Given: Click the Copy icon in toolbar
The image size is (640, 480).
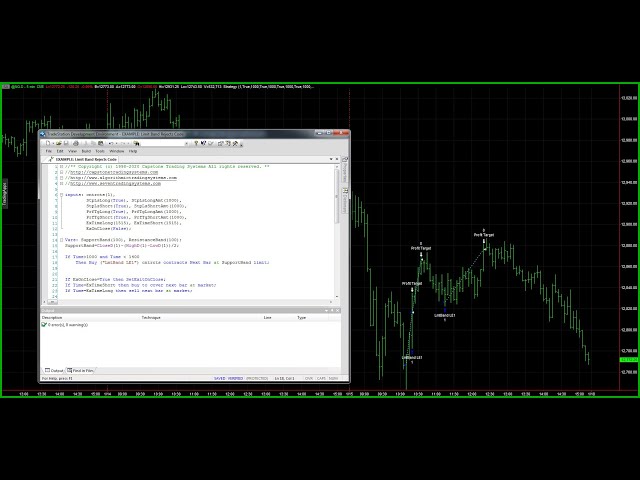Looking at the screenshot, I should click(x=93, y=143).
